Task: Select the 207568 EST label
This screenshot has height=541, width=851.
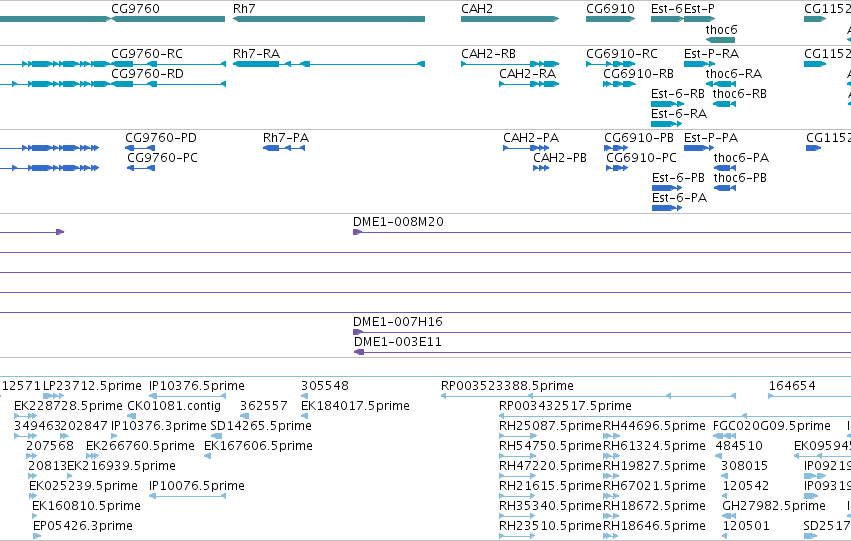Action: click(50, 446)
